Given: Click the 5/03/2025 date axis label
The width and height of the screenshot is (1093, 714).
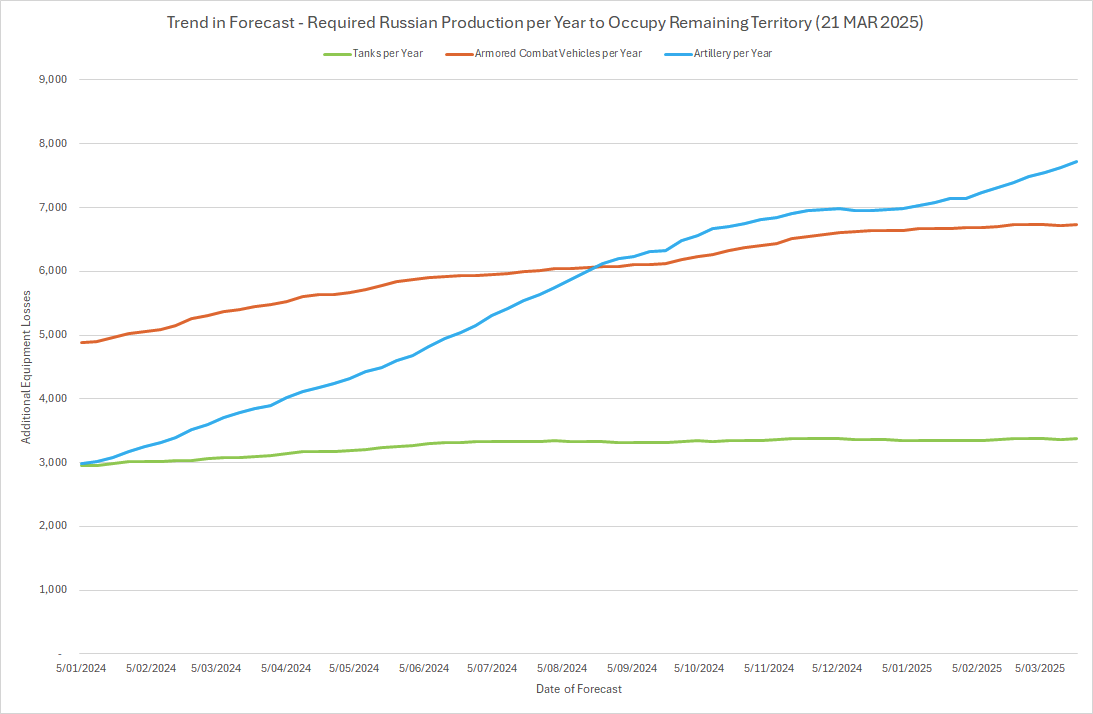Looking at the screenshot, I should point(1041,668).
